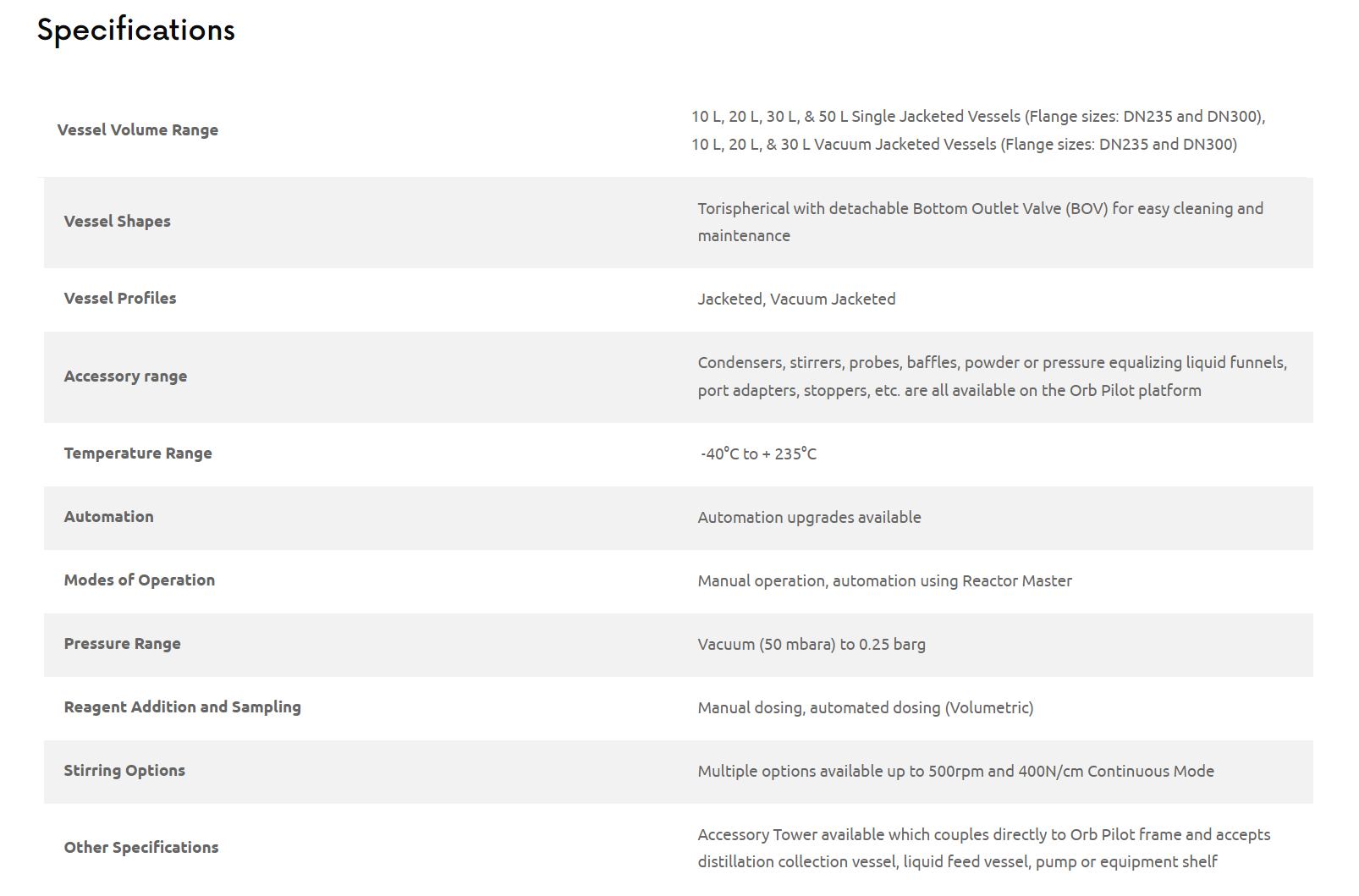Click the Other Specifications label
Image resolution: width=1359 pixels, height=896 pixels.
tap(141, 848)
